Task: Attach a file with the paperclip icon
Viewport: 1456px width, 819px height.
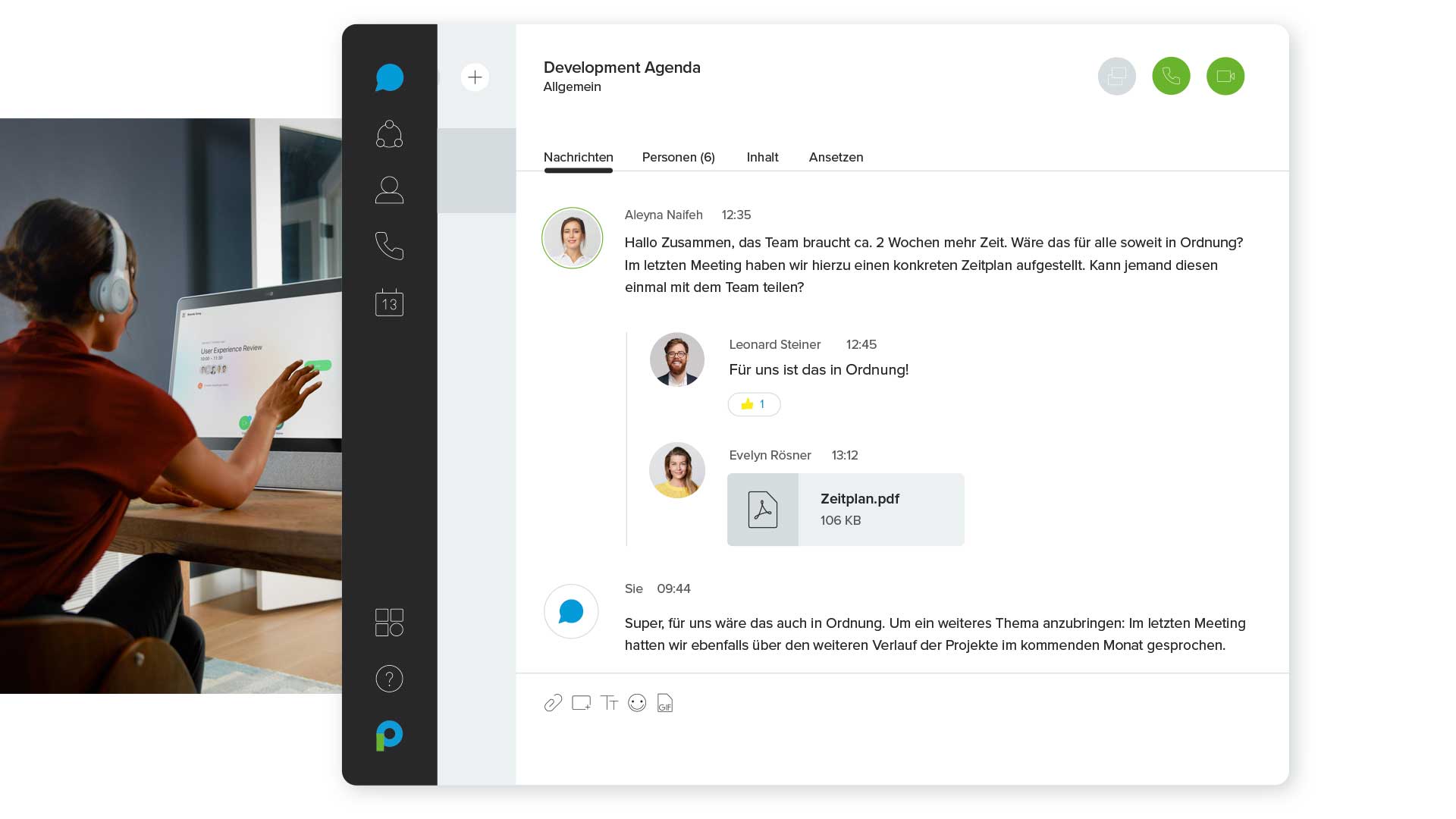Action: click(x=553, y=703)
